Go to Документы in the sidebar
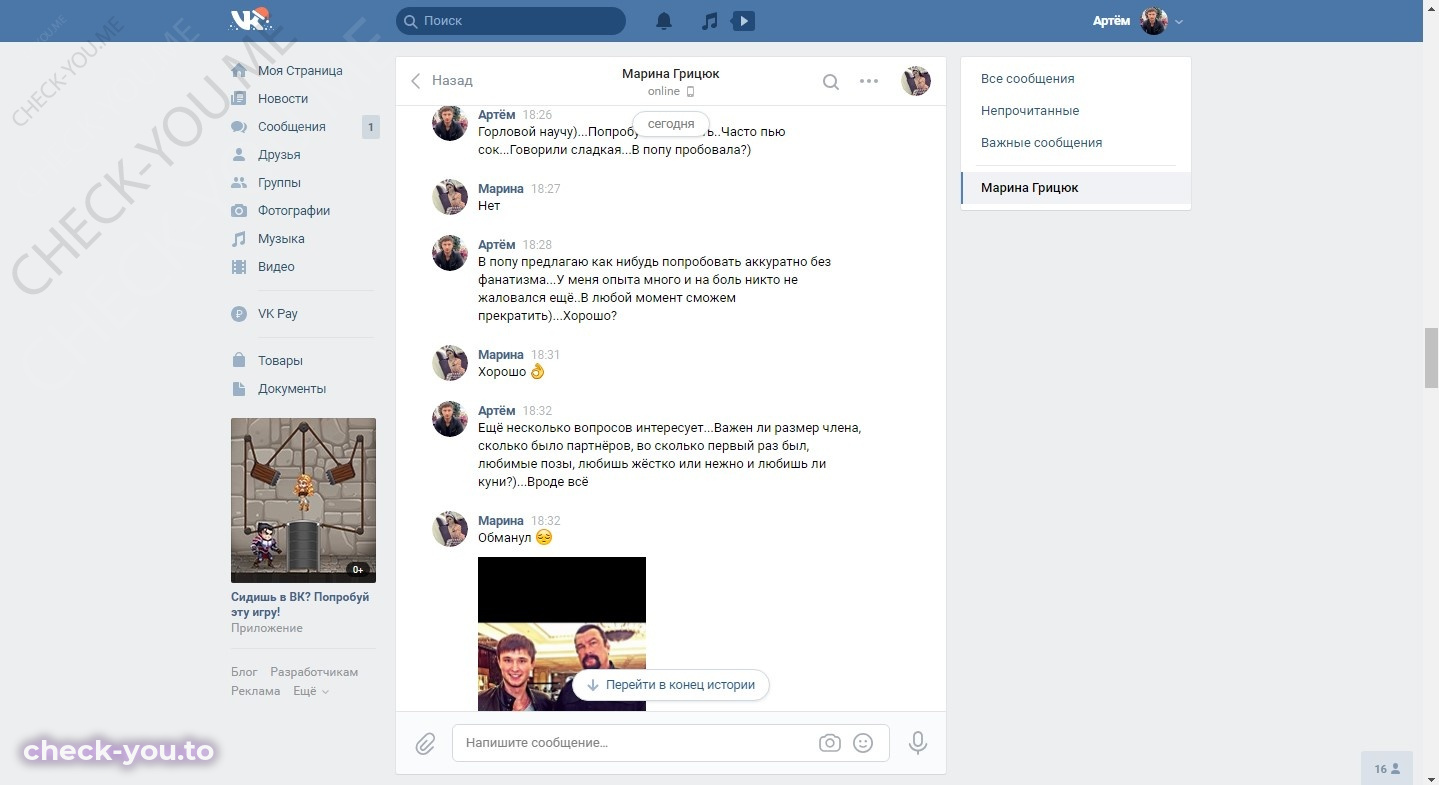 [x=292, y=389]
